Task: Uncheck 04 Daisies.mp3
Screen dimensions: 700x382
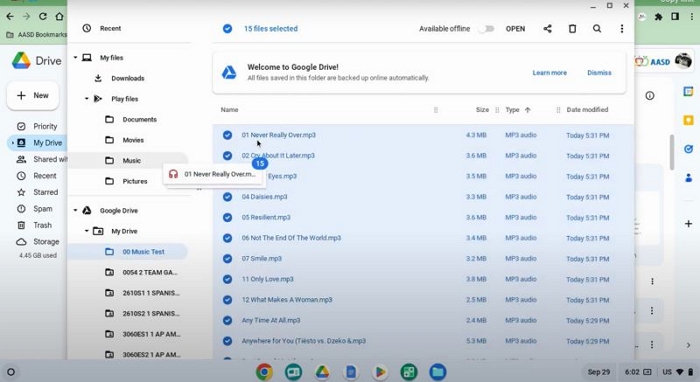Action: tap(227, 196)
